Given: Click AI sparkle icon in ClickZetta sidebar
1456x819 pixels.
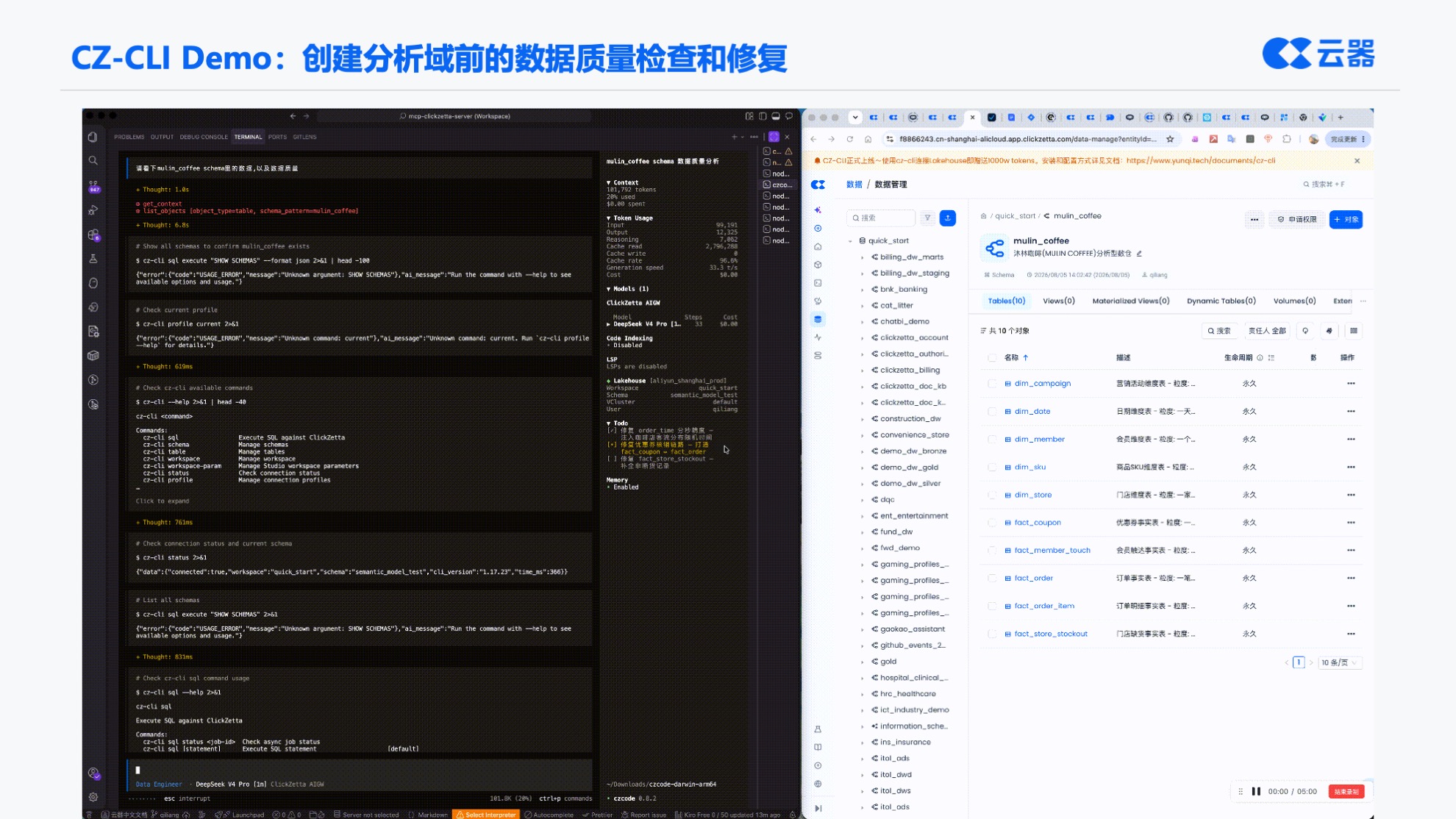Looking at the screenshot, I should [818, 210].
